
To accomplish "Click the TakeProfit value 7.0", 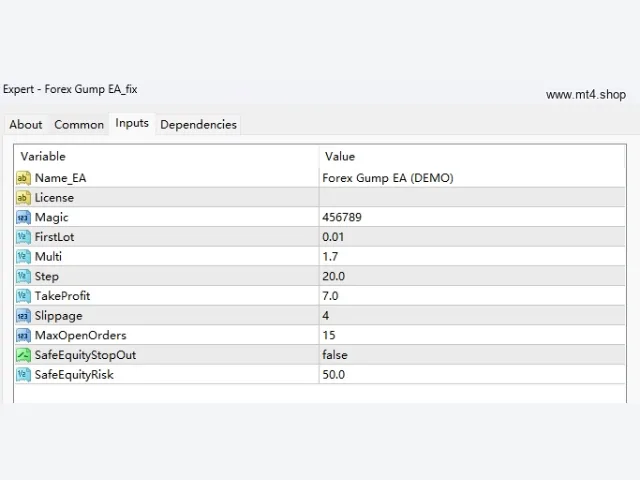I will 330,296.
